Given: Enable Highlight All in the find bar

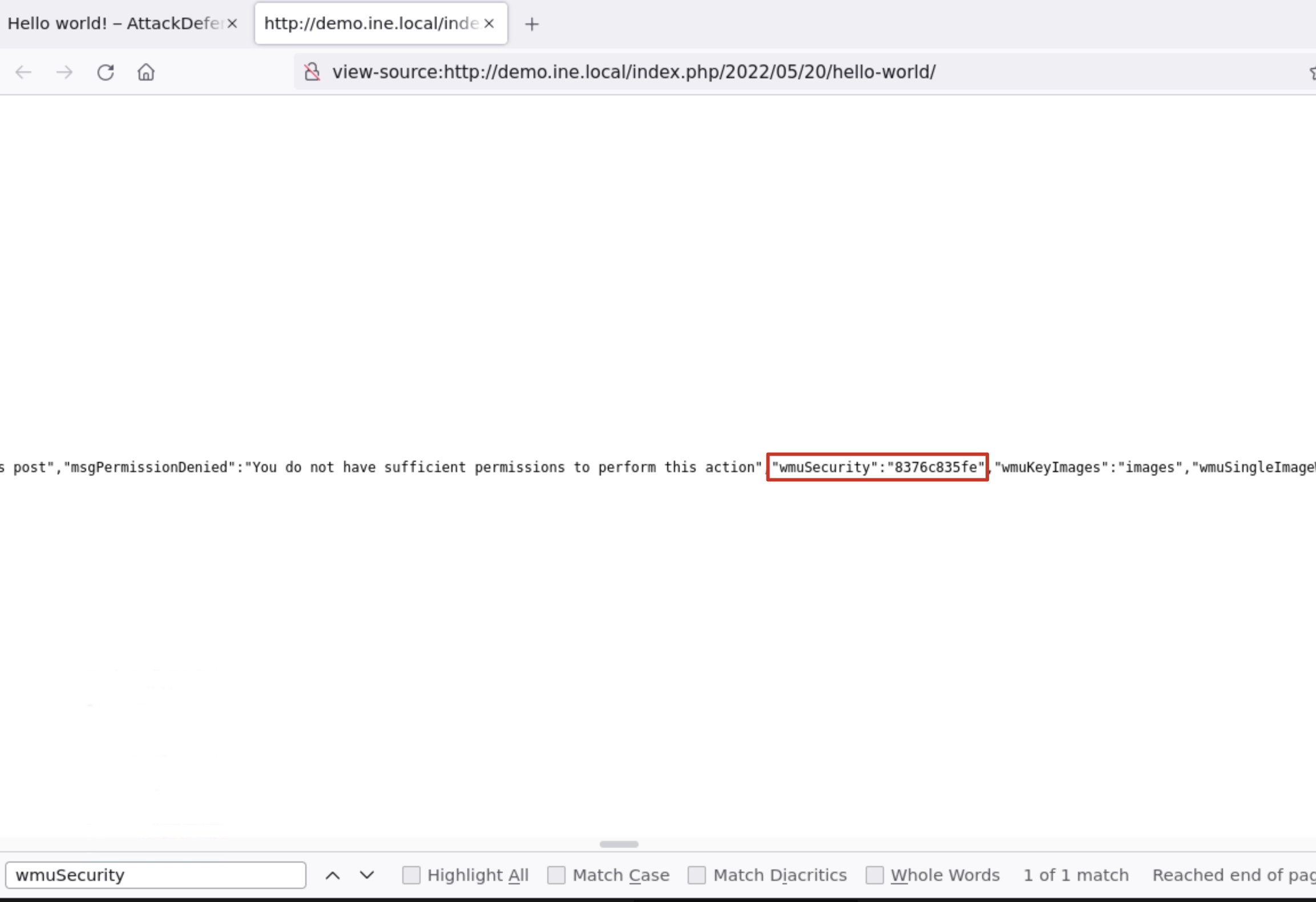Looking at the screenshot, I should 411,875.
